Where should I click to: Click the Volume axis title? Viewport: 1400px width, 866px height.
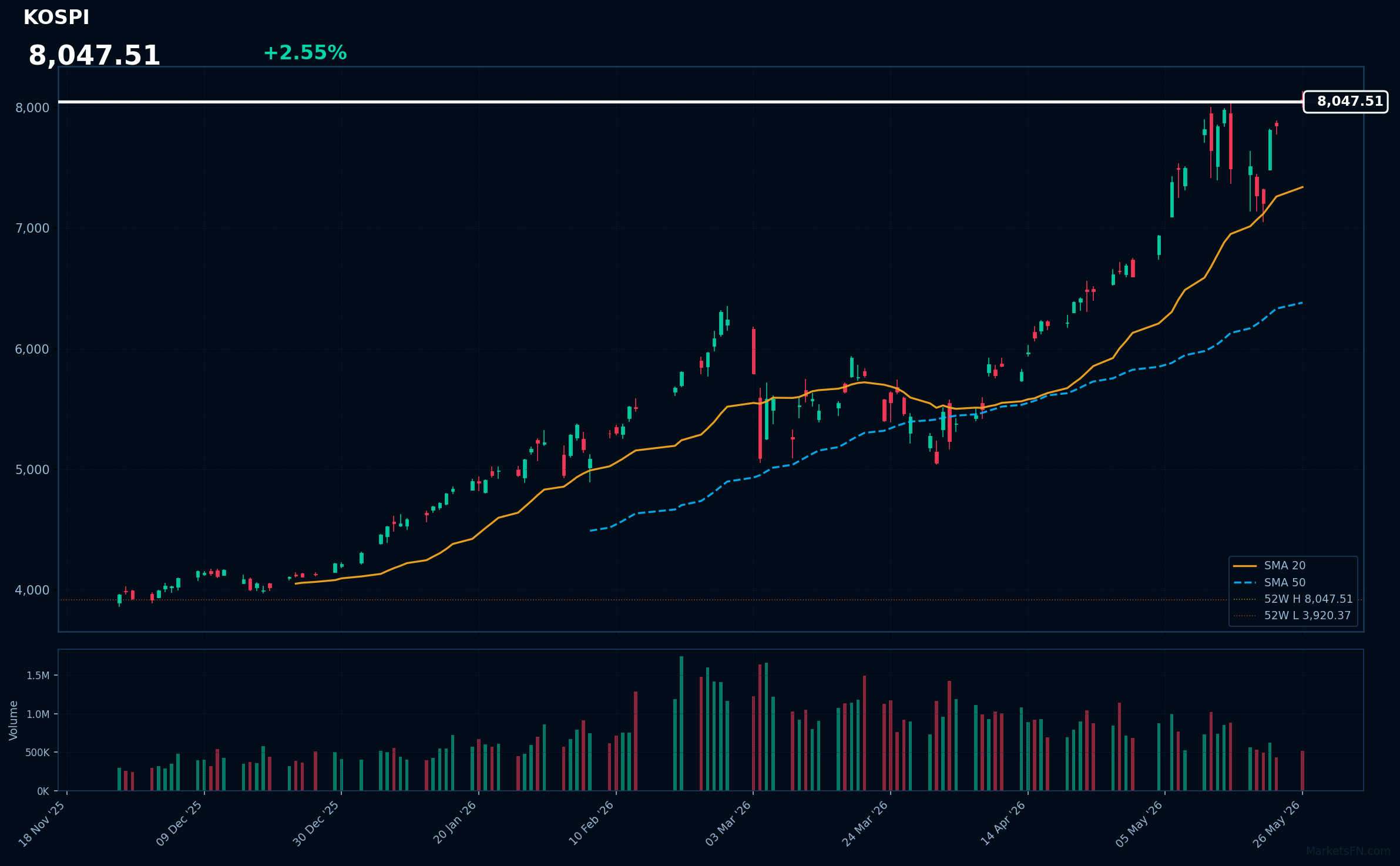(14, 720)
